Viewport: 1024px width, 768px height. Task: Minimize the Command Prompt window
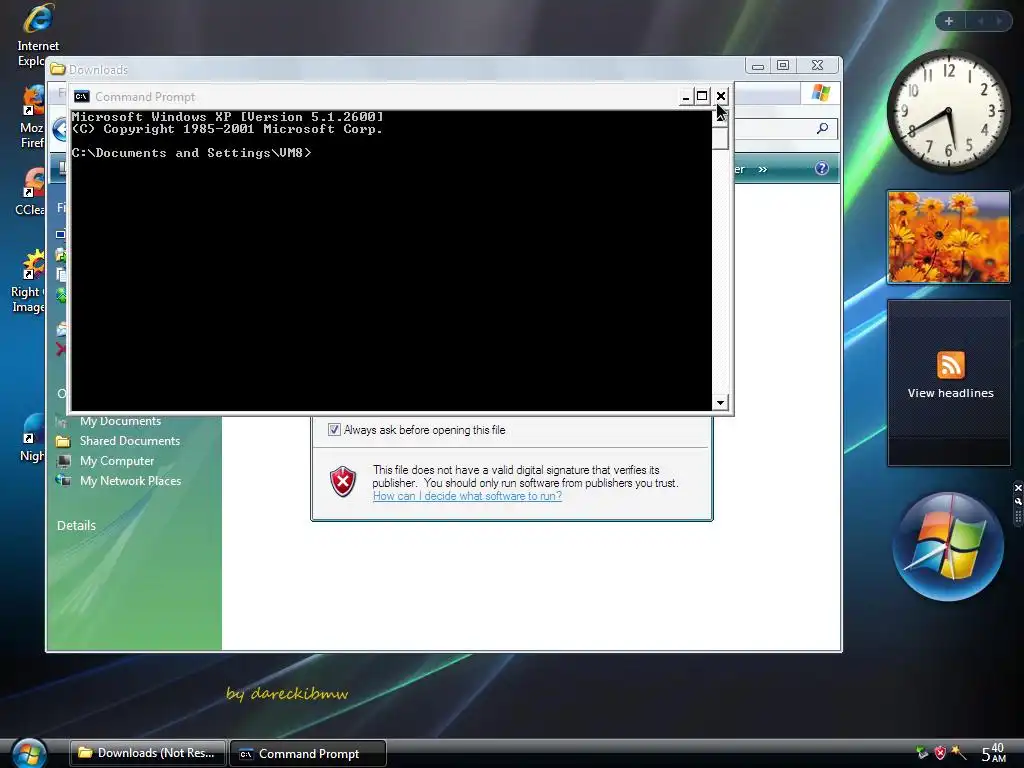pyautogui.click(x=686, y=97)
